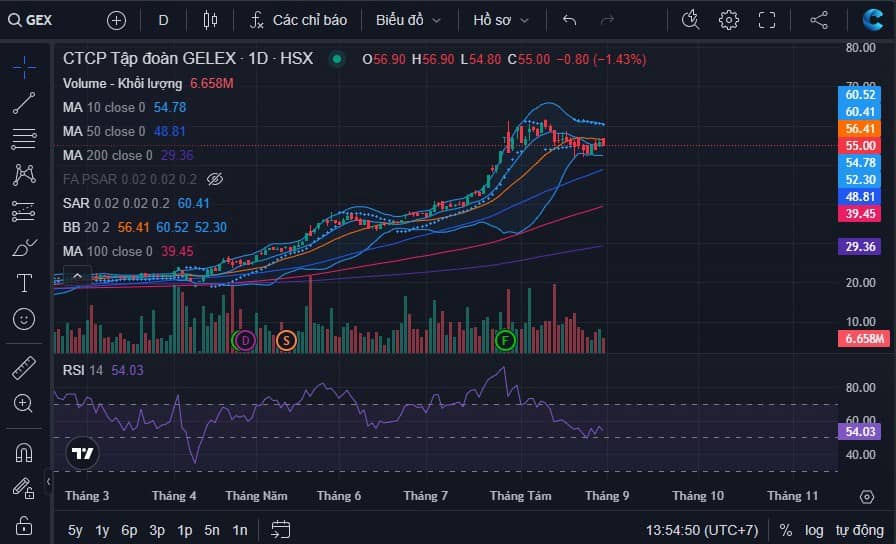Open time axis settings gear
The image size is (896, 544).
(x=867, y=497)
